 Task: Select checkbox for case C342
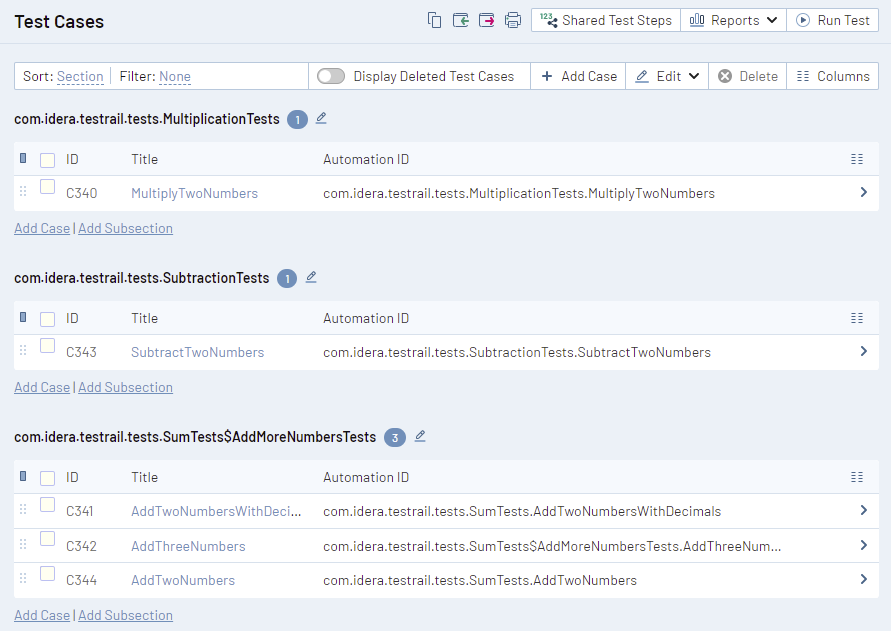pos(48,540)
